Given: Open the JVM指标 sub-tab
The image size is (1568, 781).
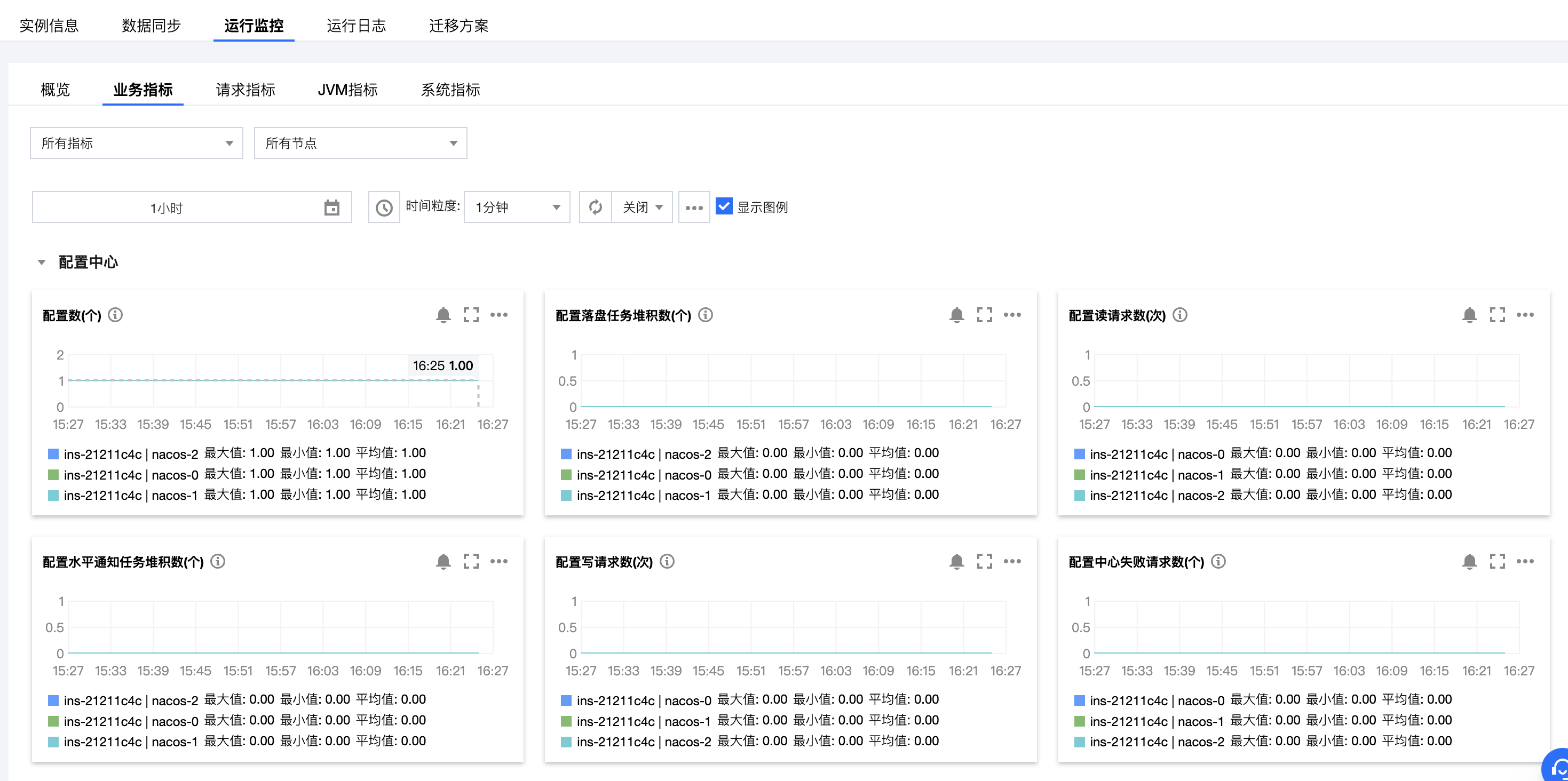Looking at the screenshot, I should [x=348, y=90].
